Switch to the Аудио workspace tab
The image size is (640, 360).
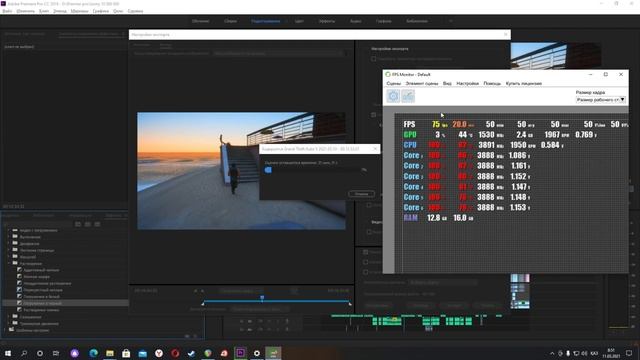[356, 21]
